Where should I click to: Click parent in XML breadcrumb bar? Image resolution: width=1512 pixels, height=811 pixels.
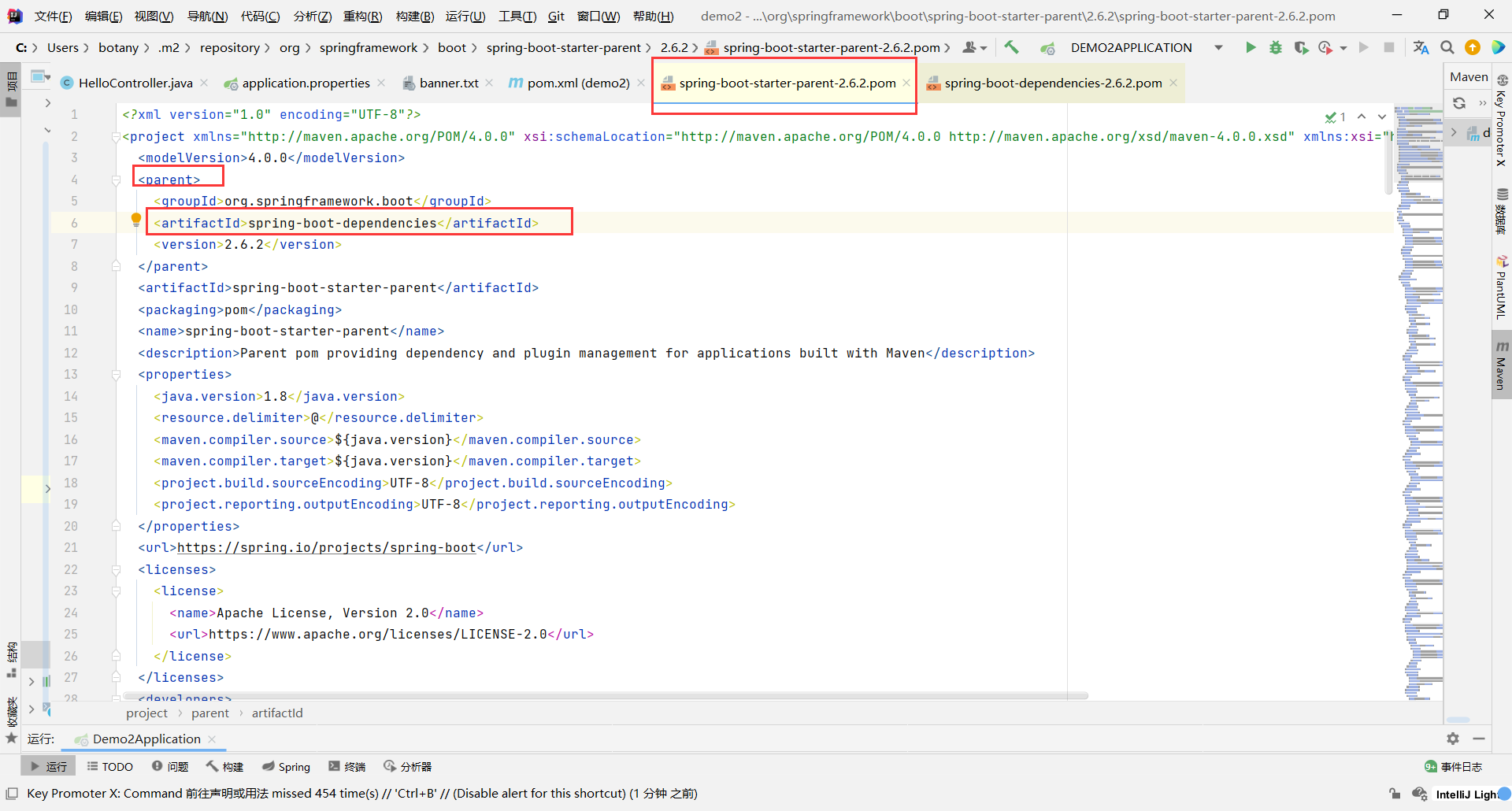210,713
